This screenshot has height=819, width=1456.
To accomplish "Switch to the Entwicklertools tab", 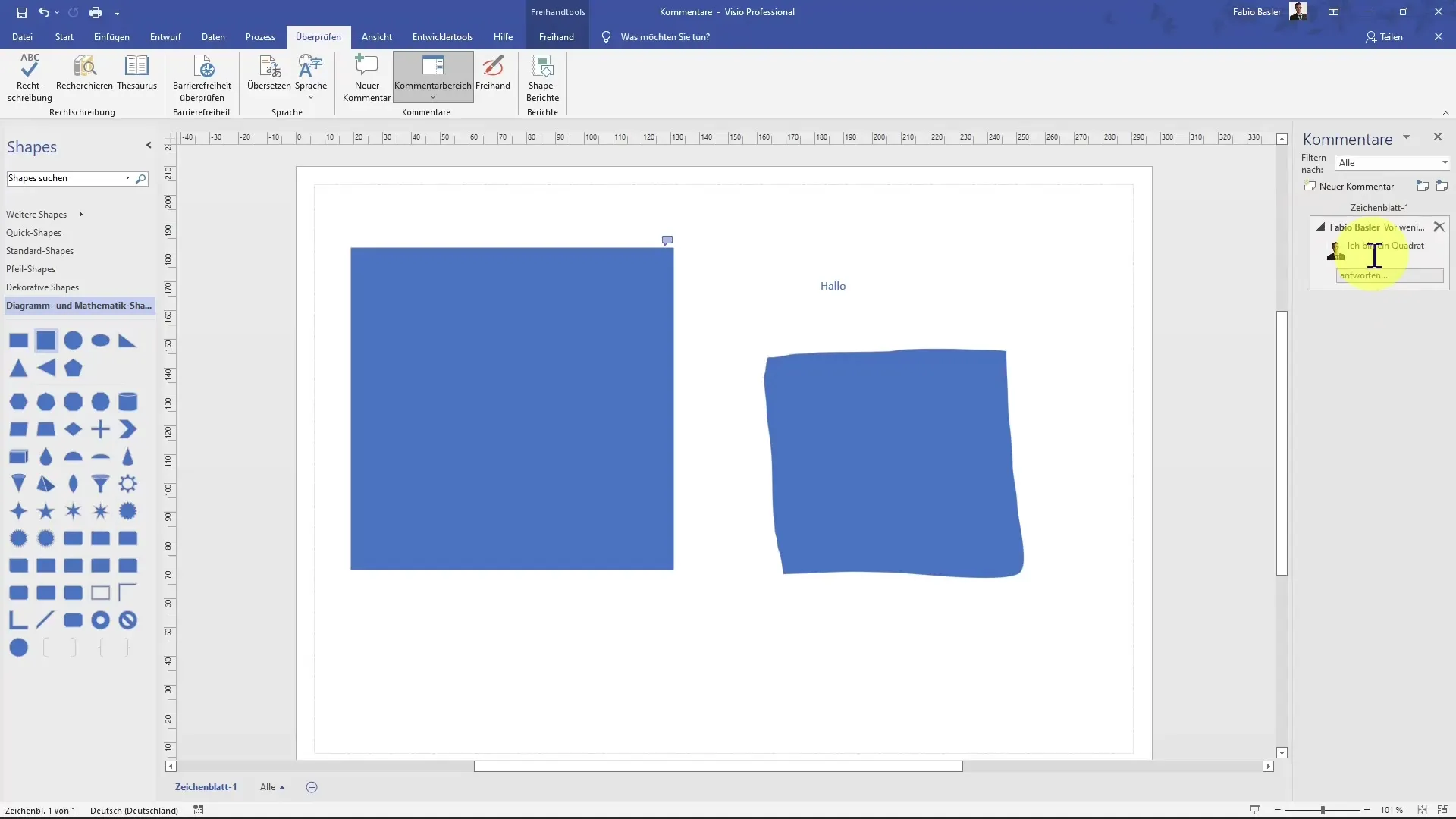I will tap(443, 36).
